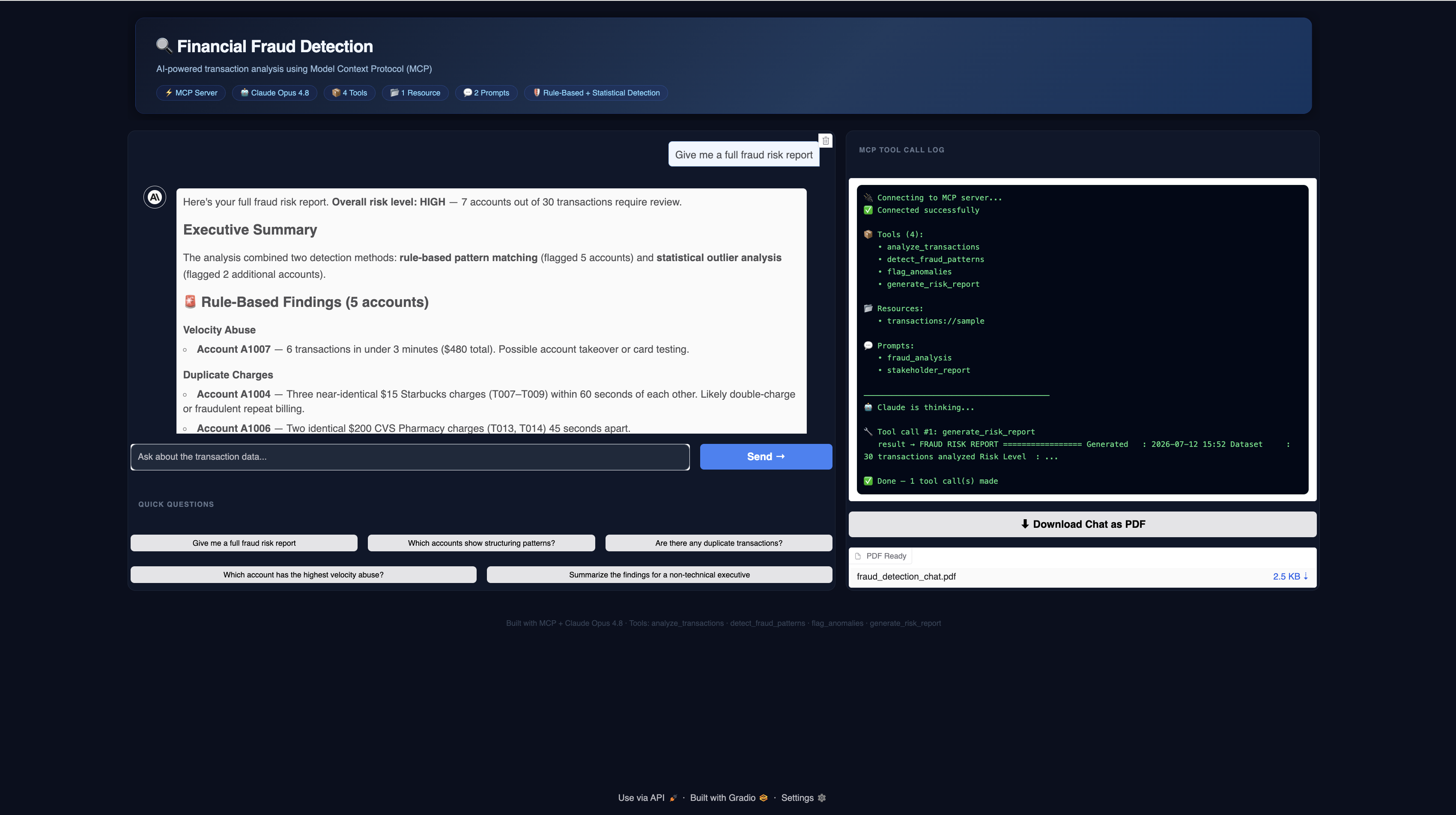Open the Built with Gradio link

pyautogui.click(x=728, y=797)
